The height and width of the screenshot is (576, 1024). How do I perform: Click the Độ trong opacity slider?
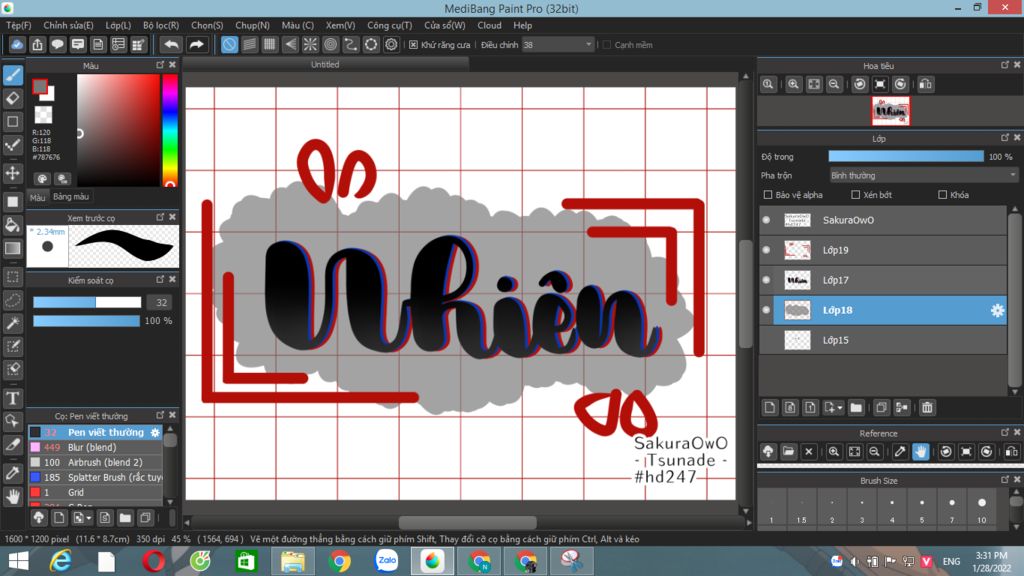906,157
